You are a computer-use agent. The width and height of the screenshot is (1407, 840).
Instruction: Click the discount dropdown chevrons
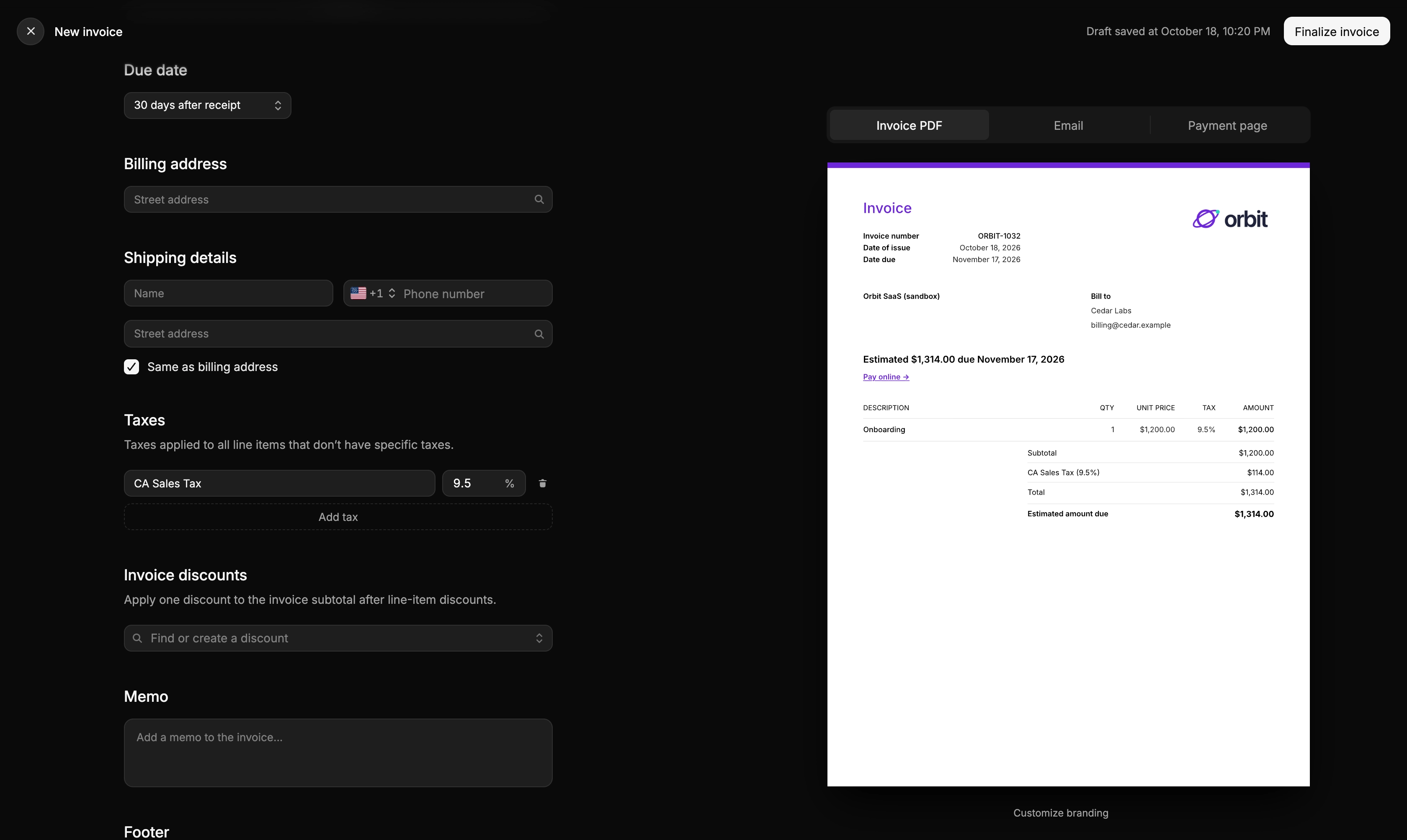(x=539, y=638)
